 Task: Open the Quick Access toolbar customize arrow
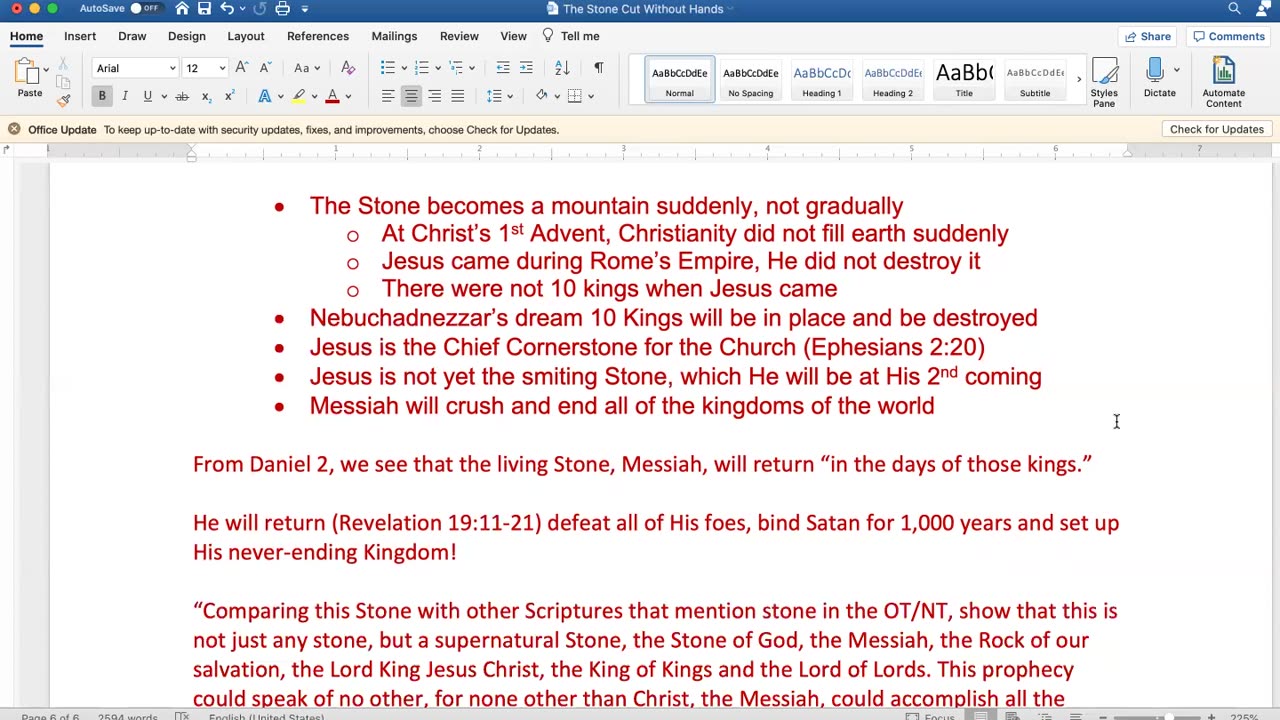pos(305,9)
